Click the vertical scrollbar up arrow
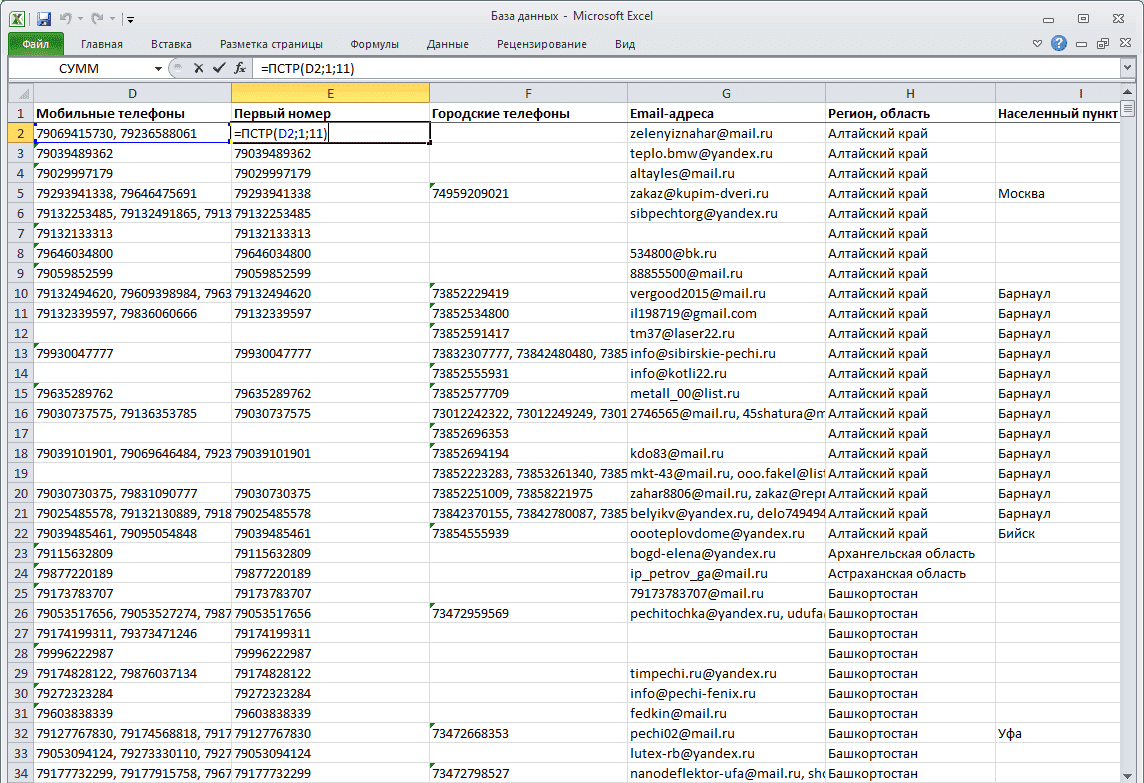Viewport: 1144px width, 783px height. coord(1128,91)
